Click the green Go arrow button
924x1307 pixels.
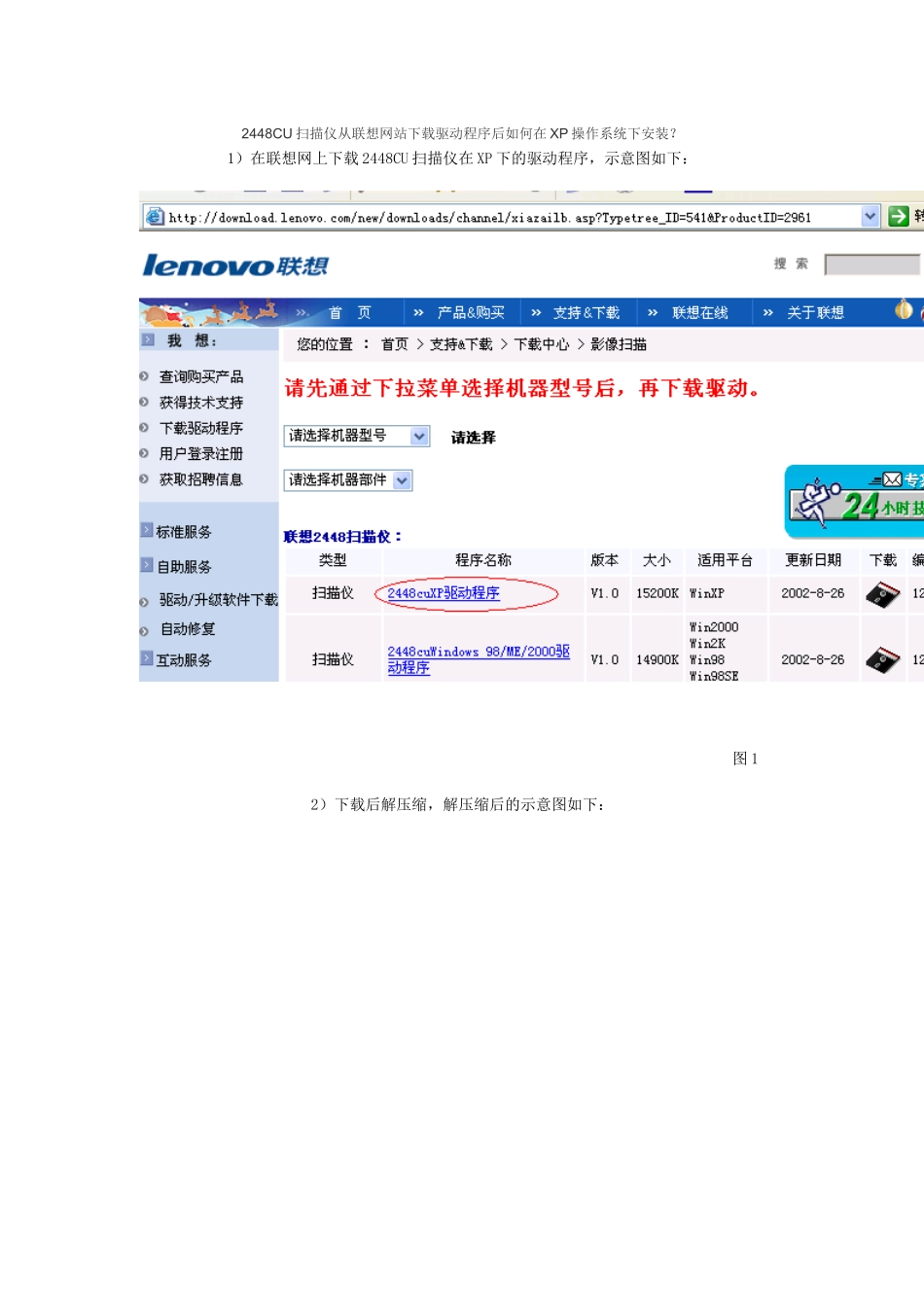(899, 217)
